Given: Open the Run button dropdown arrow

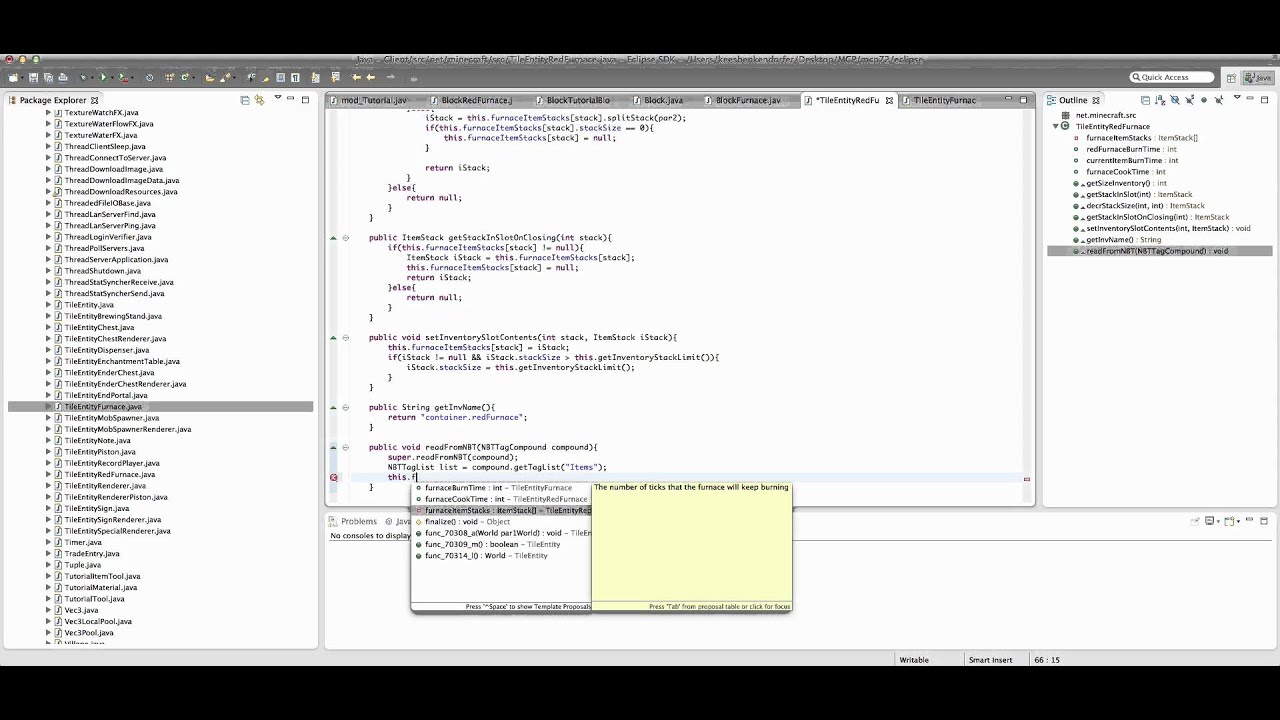Looking at the screenshot, I should pos(111,78).
